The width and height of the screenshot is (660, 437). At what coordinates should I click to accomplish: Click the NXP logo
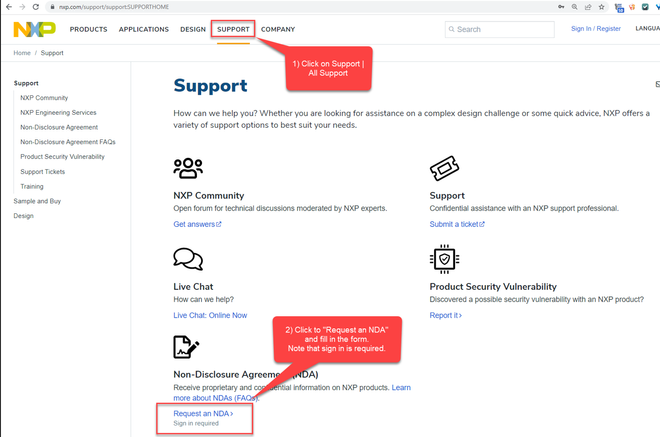(35, 29)
